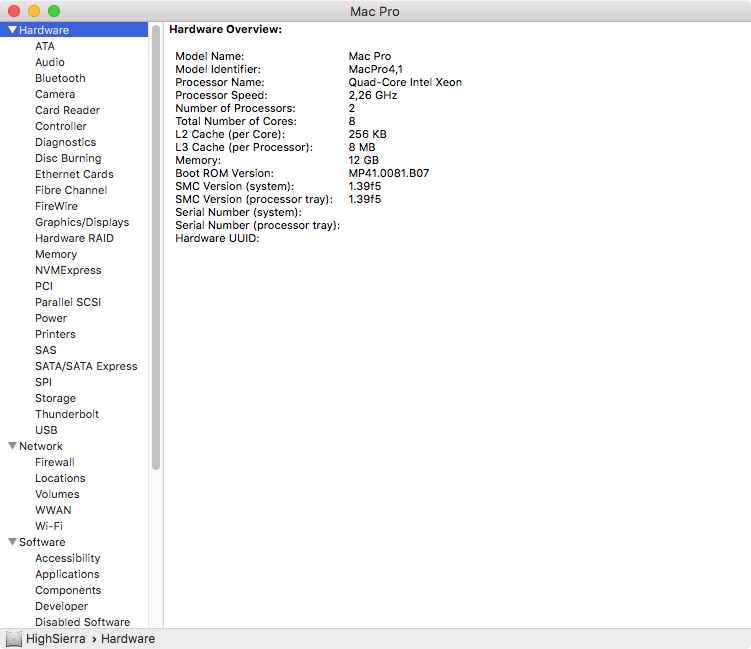751x649 pixels.
Task: Click the Total Number of Cores value
Action: coord(352,121)
